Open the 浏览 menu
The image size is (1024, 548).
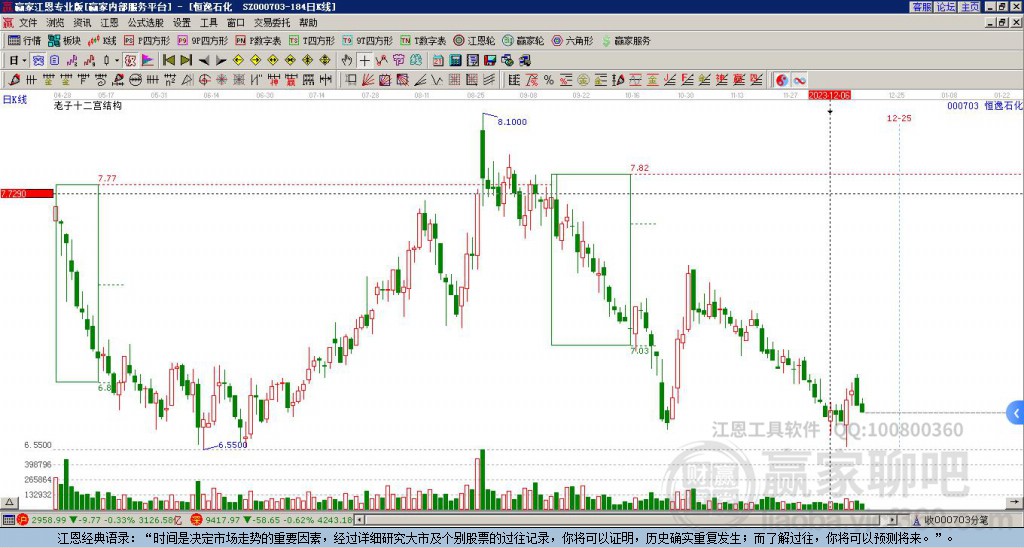tap(56, 23)
